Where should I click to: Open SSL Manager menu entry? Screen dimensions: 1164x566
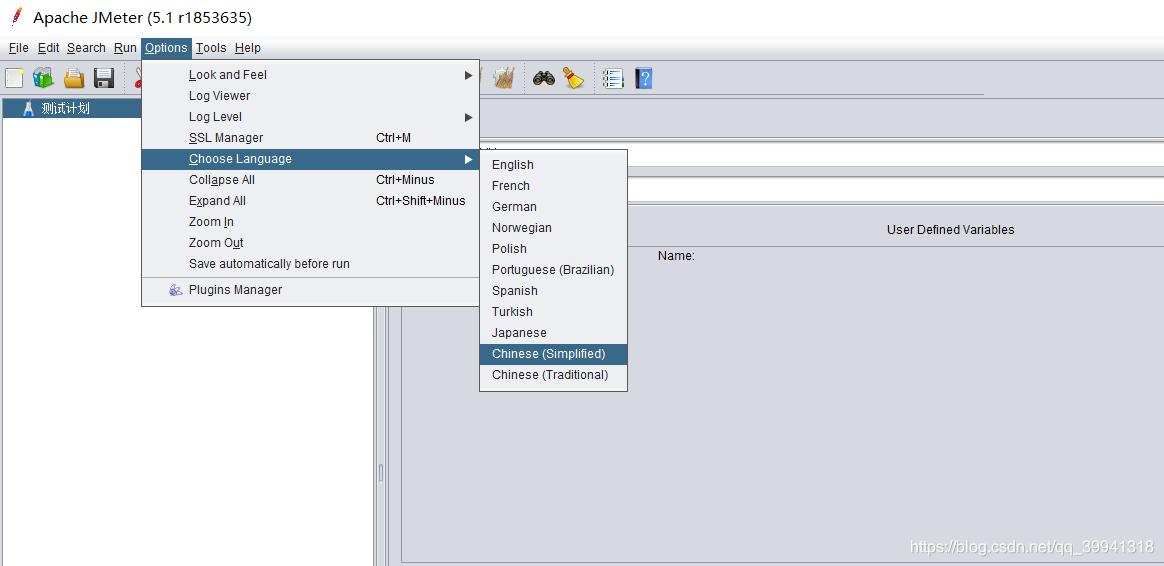pos(310,138)
